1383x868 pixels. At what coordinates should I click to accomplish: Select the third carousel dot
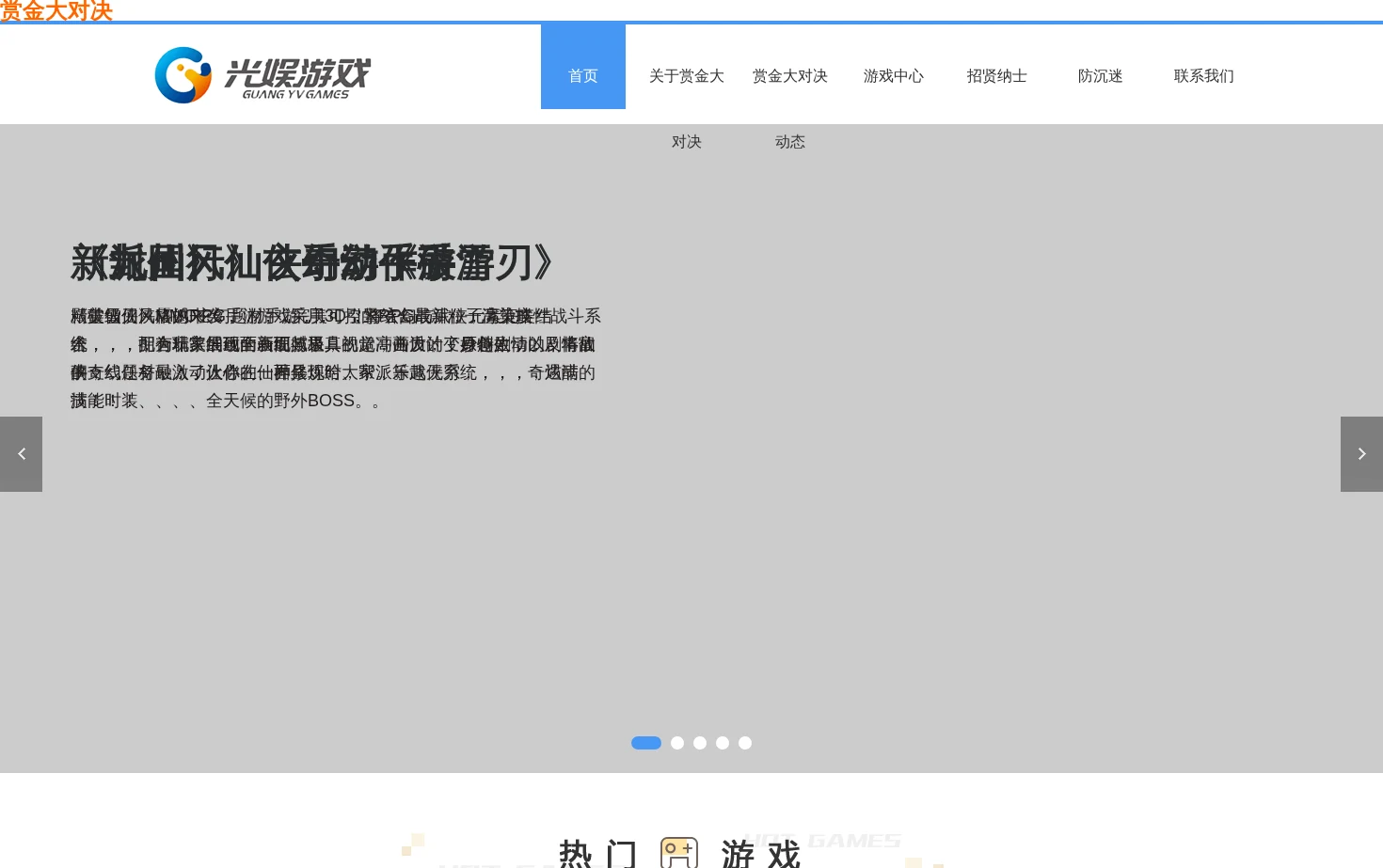click(x=700, y=743)
